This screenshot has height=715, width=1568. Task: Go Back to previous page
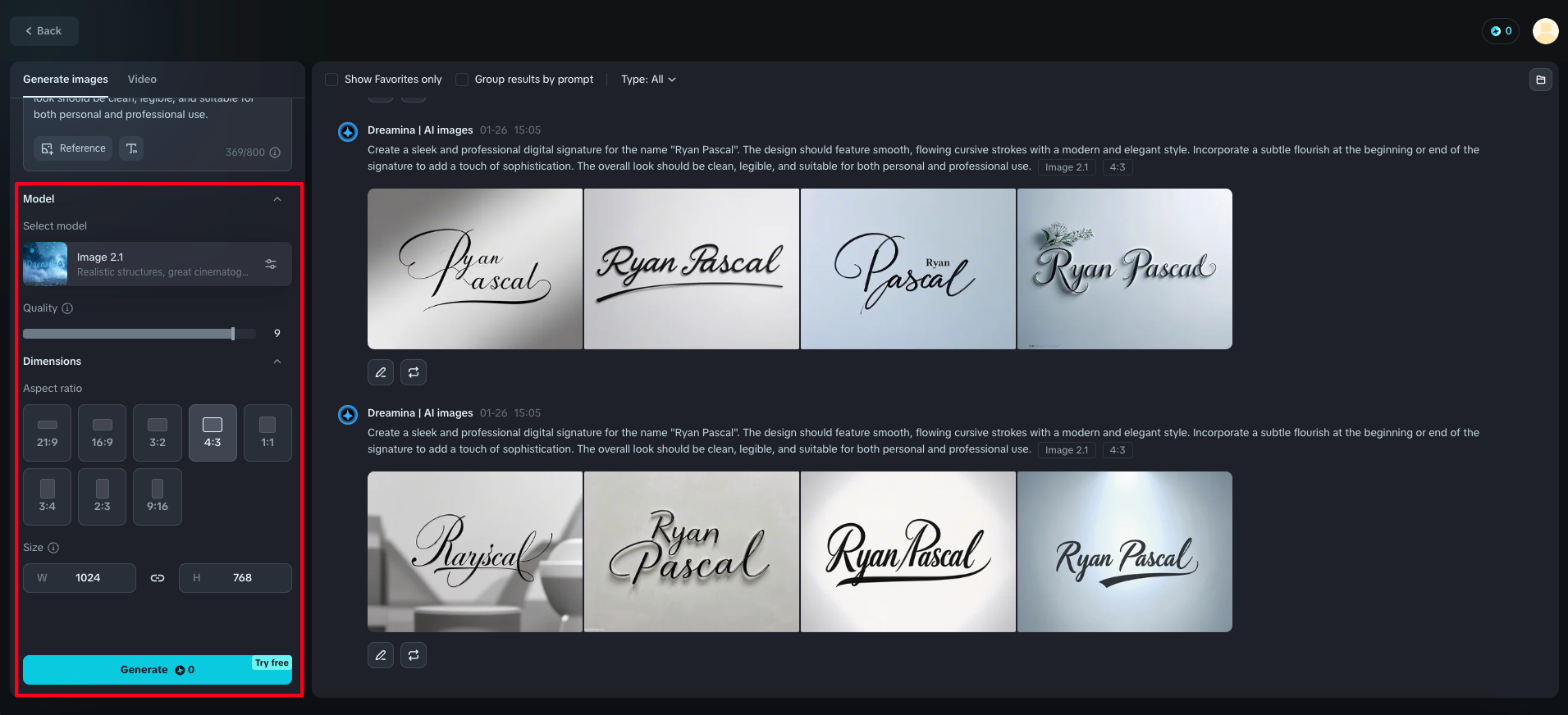(43, 31)
